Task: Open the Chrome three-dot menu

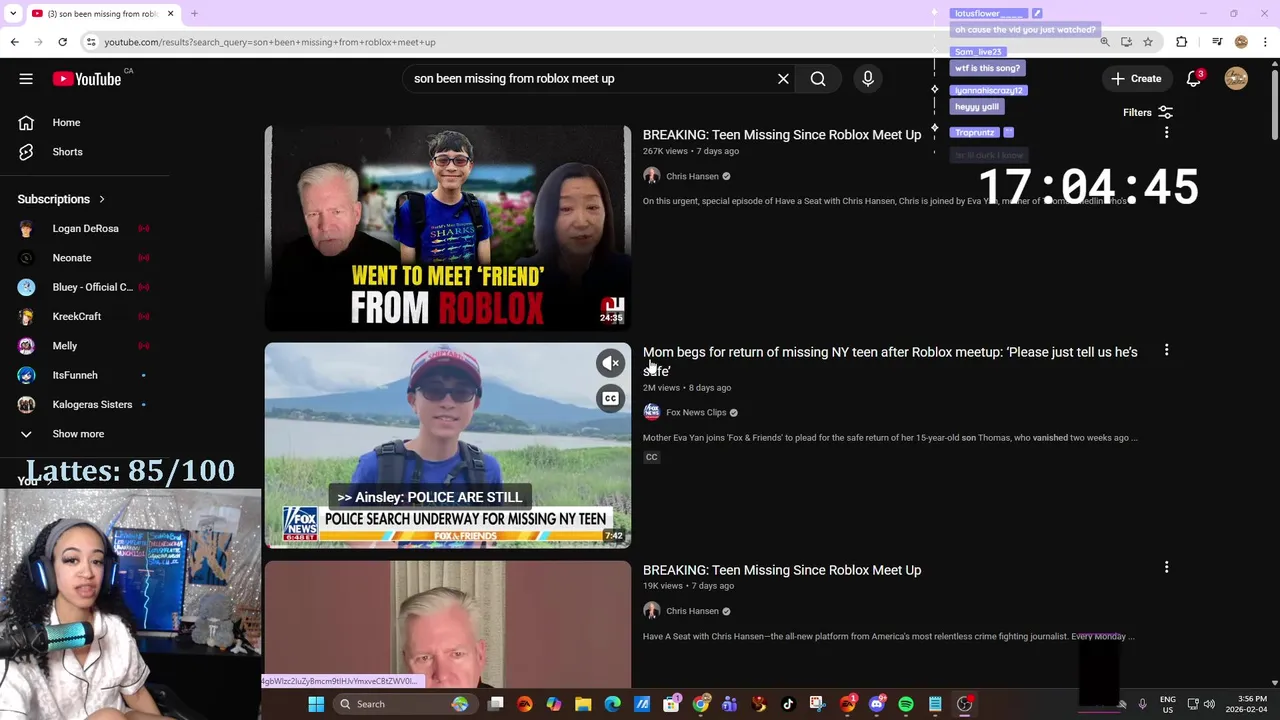Action: click(1265, 42)
